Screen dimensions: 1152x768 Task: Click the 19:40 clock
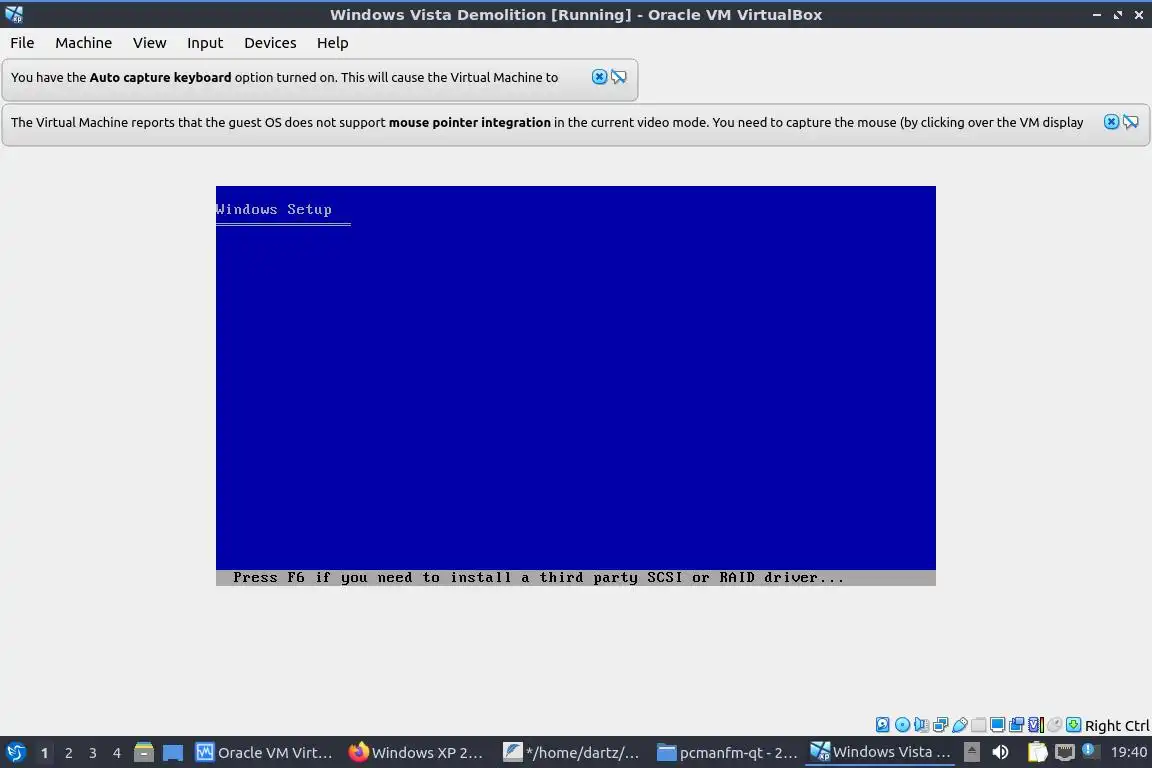coord(1128,752)
